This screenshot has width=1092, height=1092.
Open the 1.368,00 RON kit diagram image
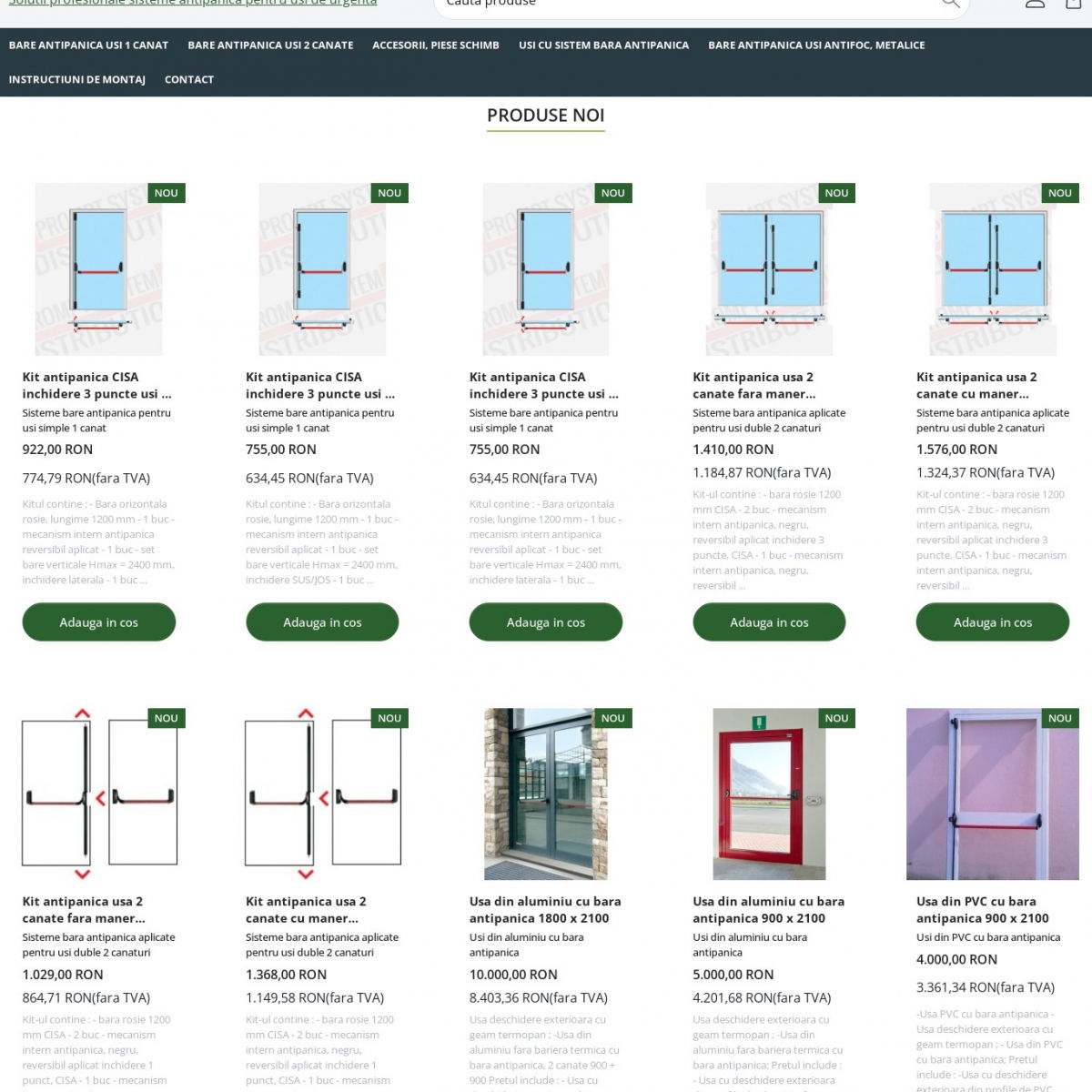(322, 794)
